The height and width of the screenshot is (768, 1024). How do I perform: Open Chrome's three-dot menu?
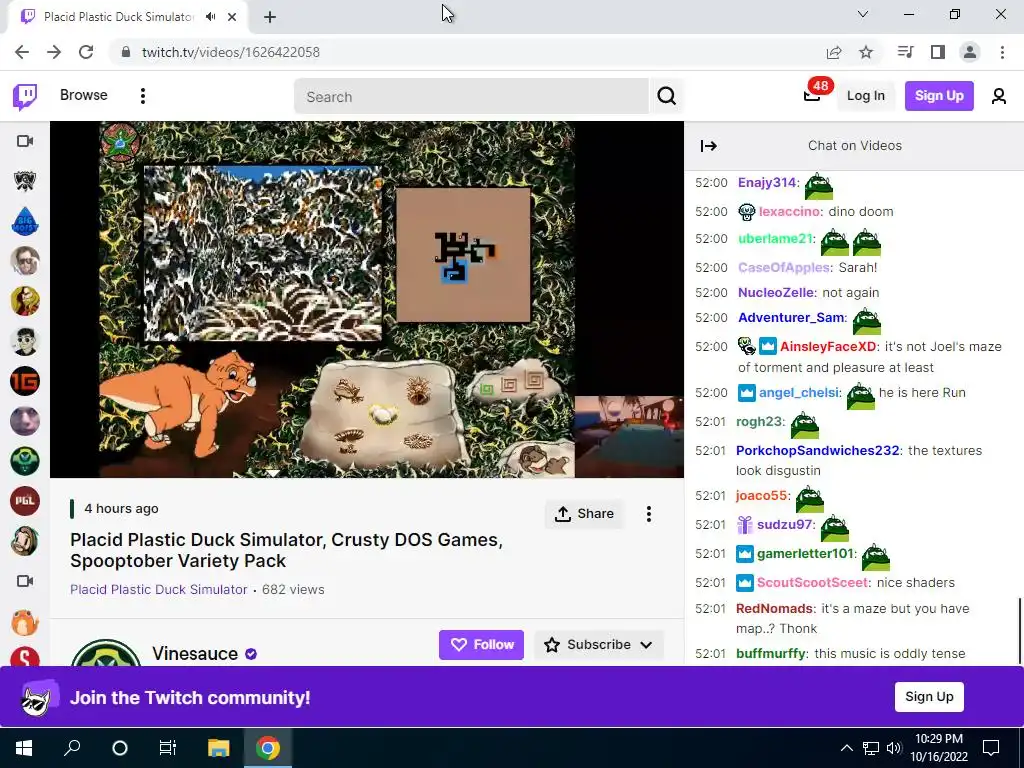[x=1002, y=52]
